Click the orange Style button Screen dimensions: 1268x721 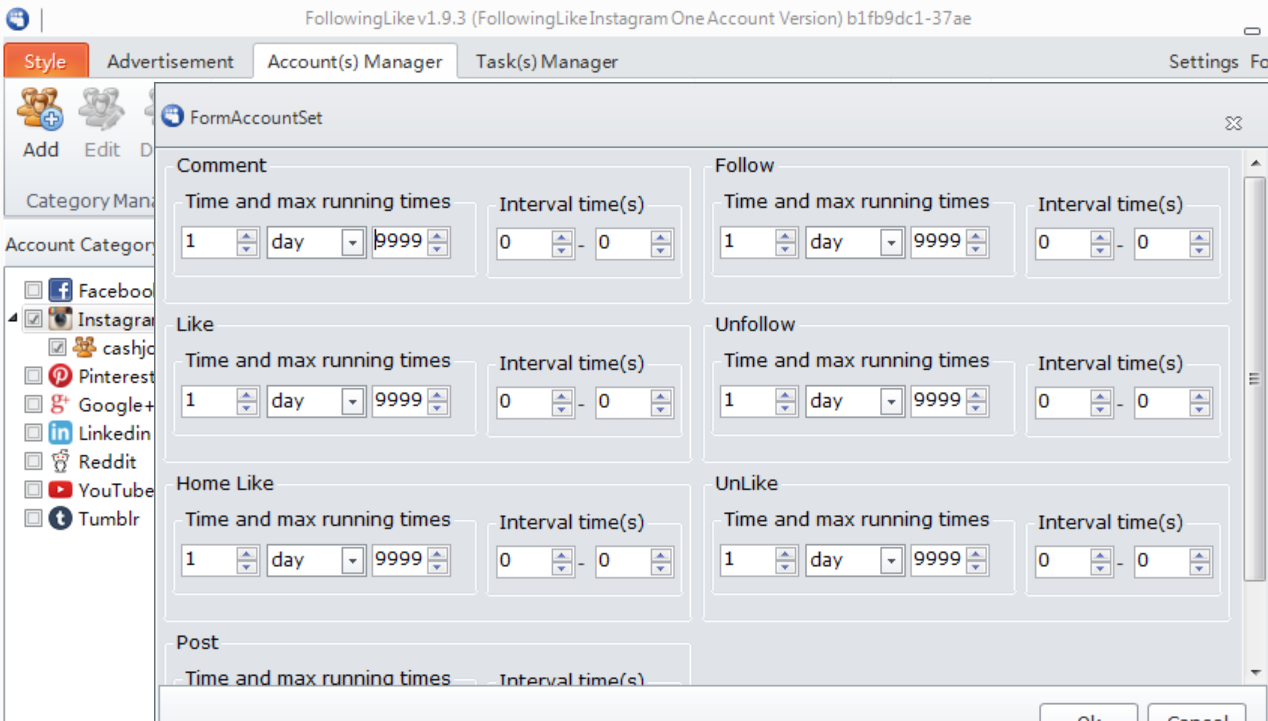[45, 62]
